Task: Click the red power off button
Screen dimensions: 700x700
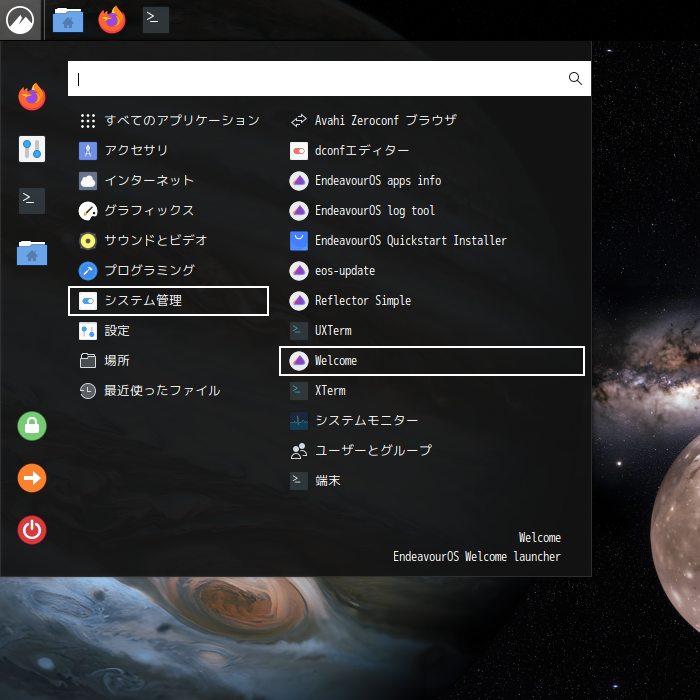Action: [x=32, y=530]
